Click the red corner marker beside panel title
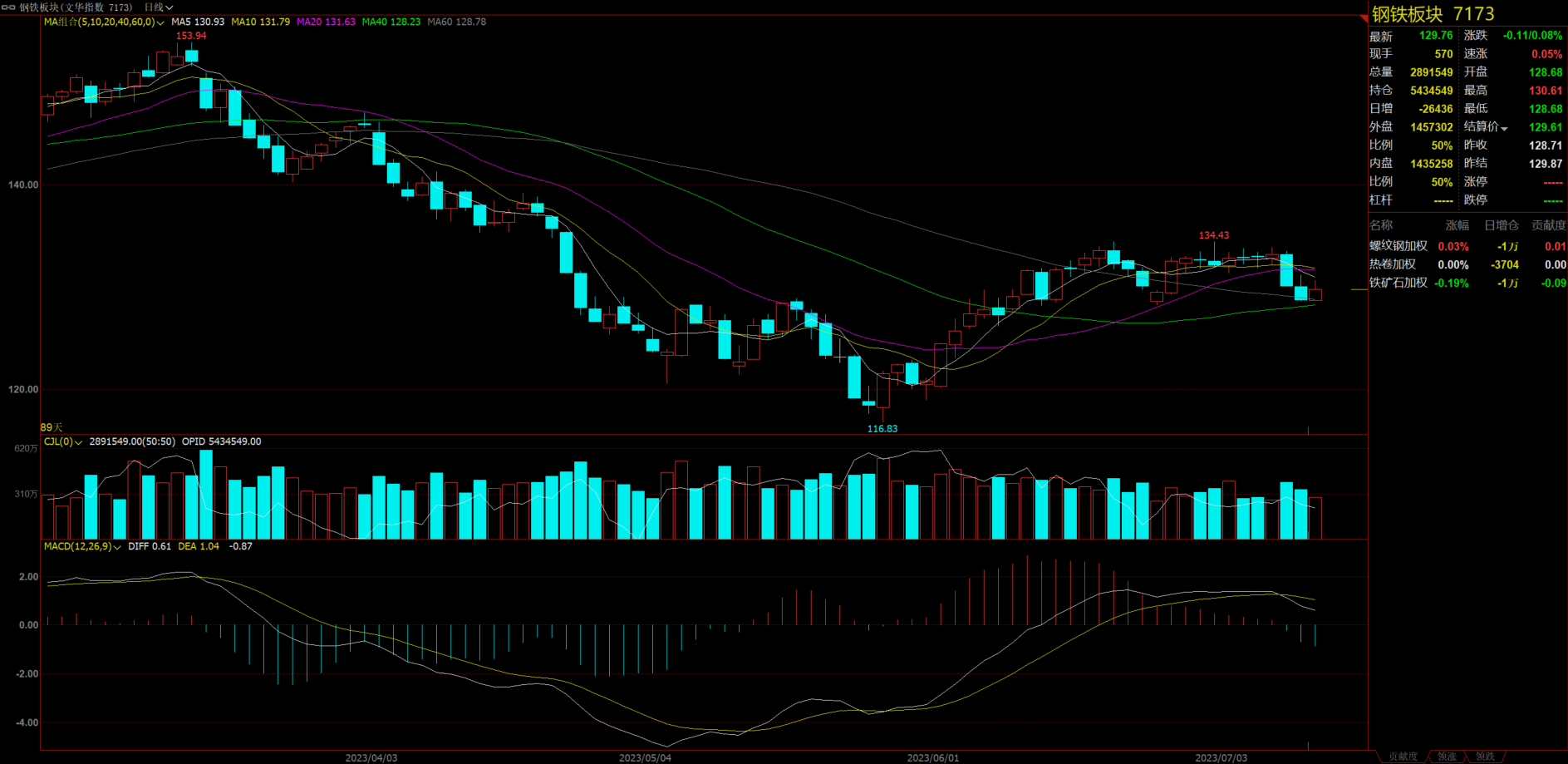Screen dimensions: 1568x764 tap(1364, 17)
